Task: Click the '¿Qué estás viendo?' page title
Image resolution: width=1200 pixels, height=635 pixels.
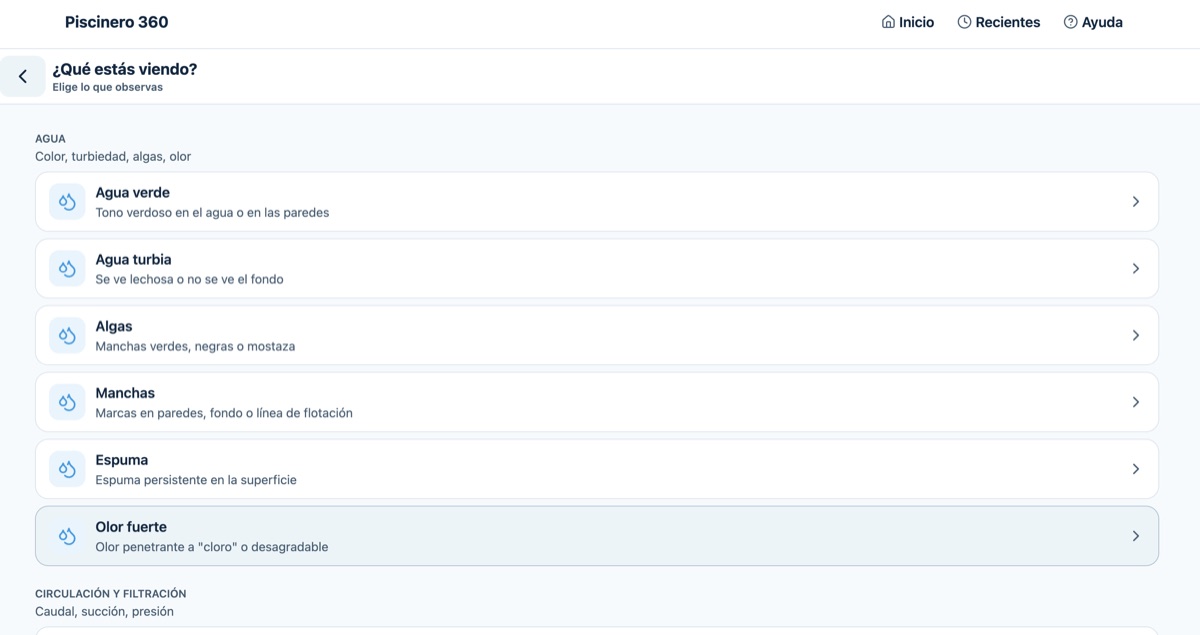Action: (125, 69)
